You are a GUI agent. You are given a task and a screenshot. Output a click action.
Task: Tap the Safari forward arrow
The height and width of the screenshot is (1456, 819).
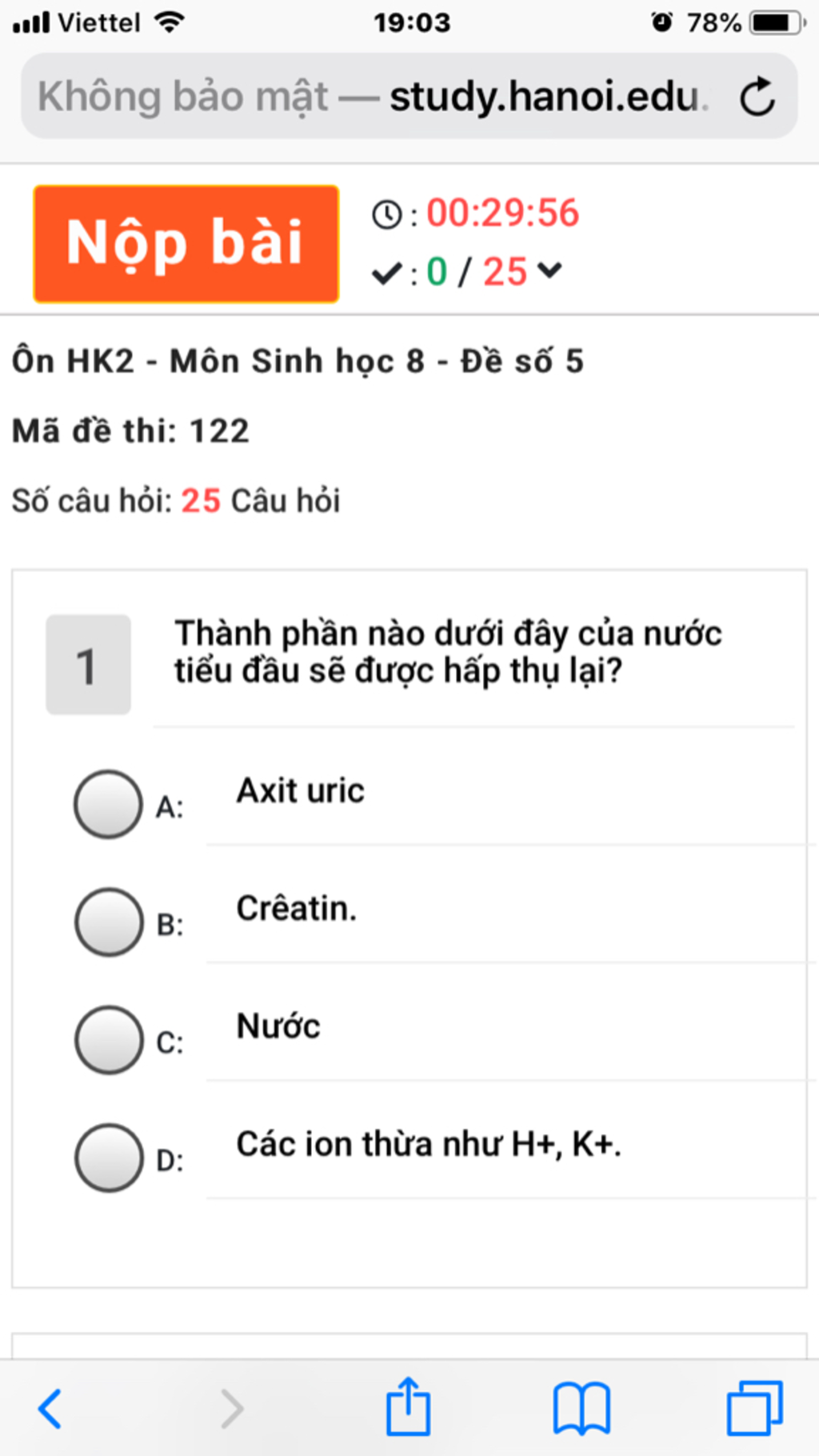[x=231, y=1408]
